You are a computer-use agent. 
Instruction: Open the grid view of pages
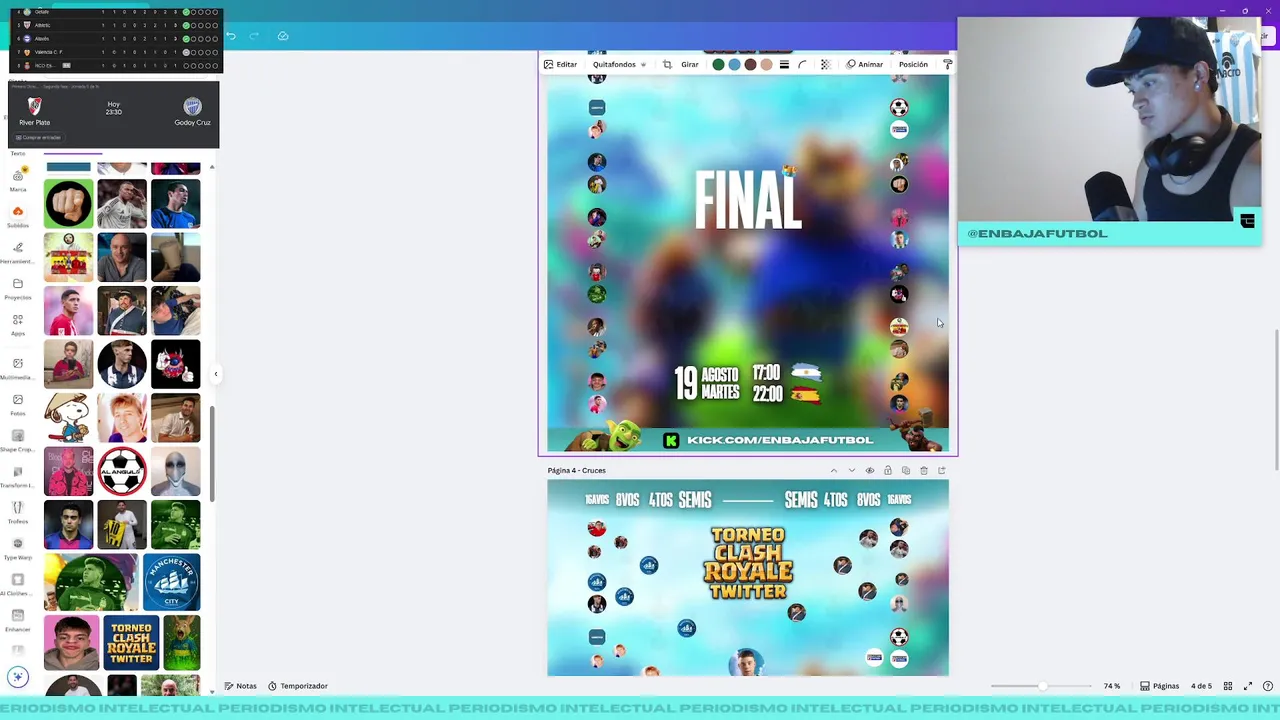[1228, 686]
